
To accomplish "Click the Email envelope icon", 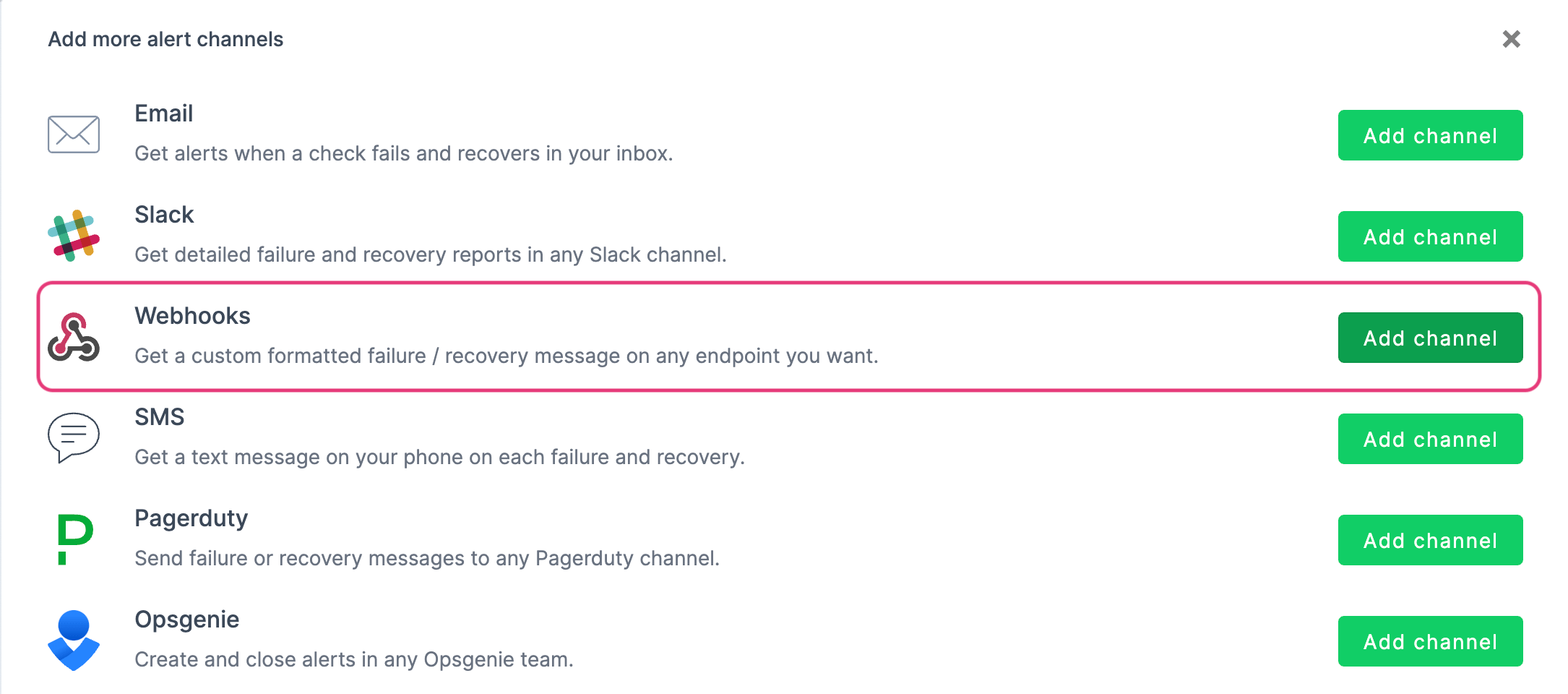I will point(72,133).
